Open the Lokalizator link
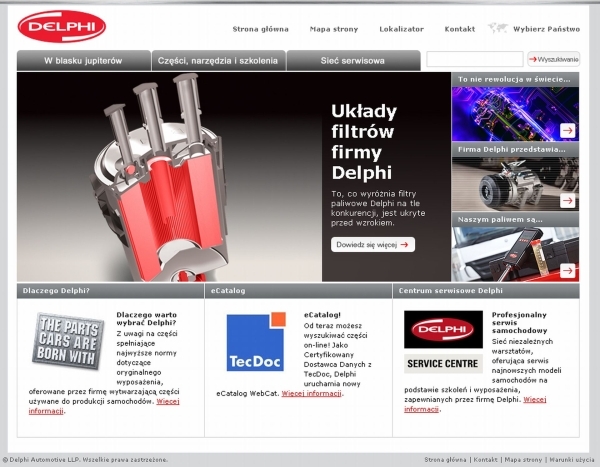This screenshot has width=600, height=467. coord(401,29)
